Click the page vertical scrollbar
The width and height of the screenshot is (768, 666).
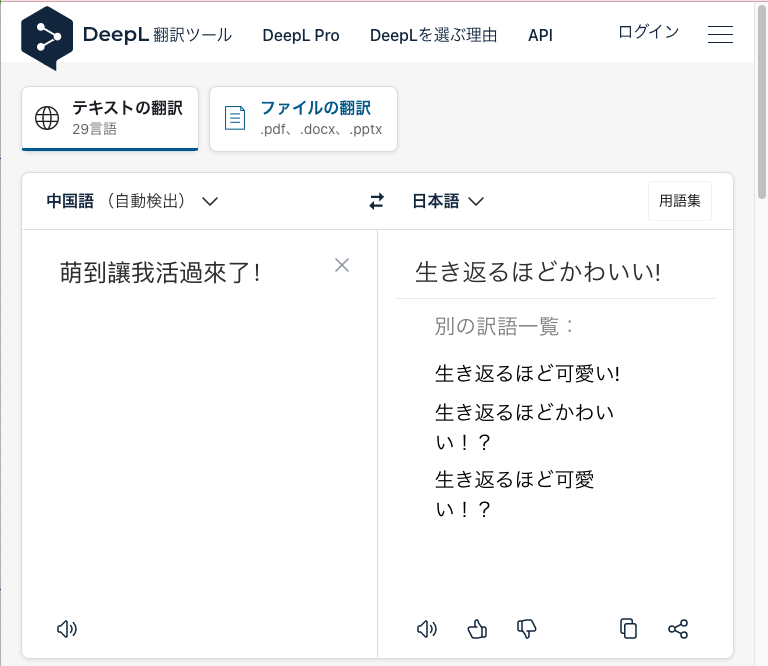point(762,103)
